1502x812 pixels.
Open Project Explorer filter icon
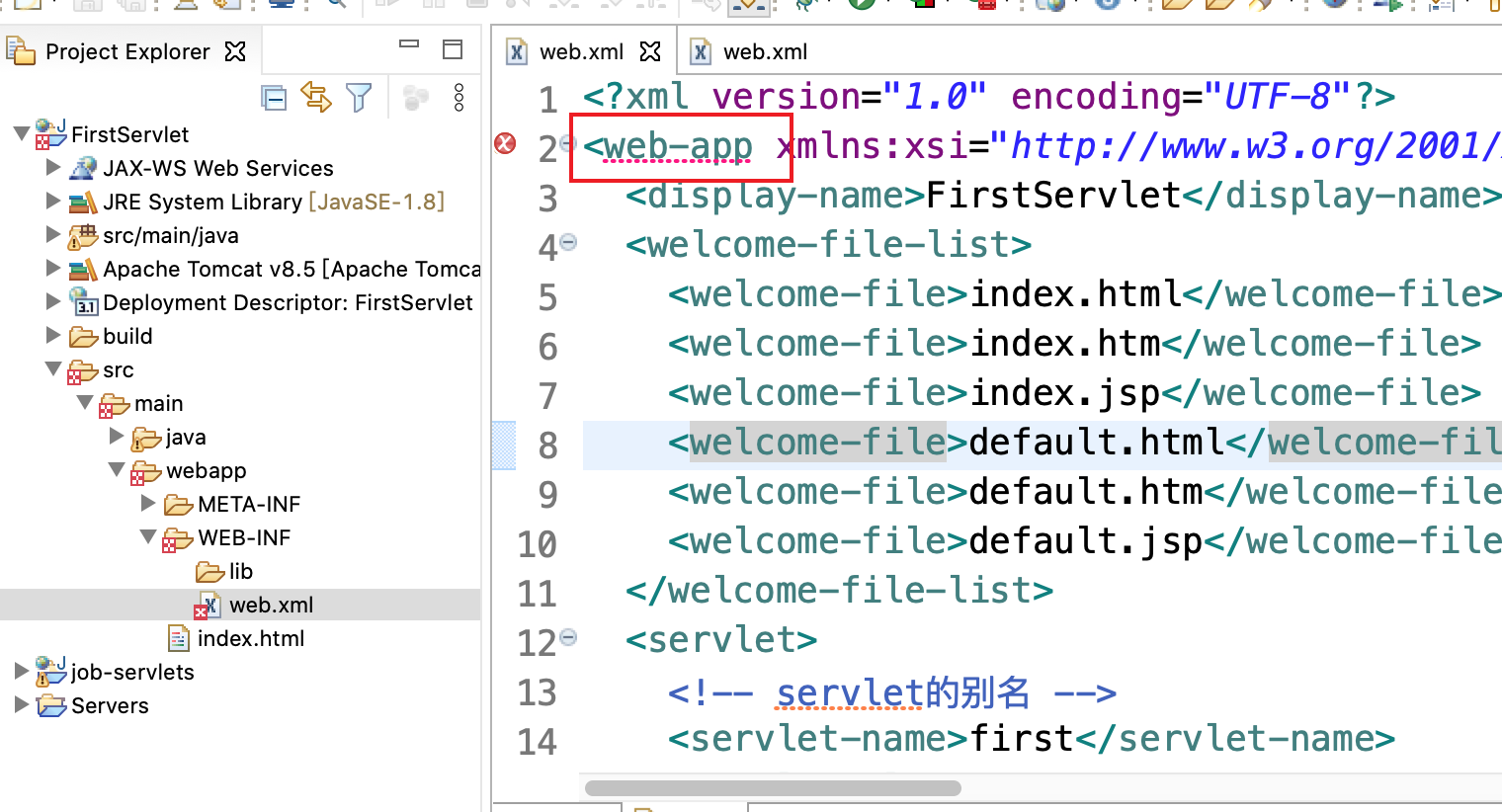(359, 97)
